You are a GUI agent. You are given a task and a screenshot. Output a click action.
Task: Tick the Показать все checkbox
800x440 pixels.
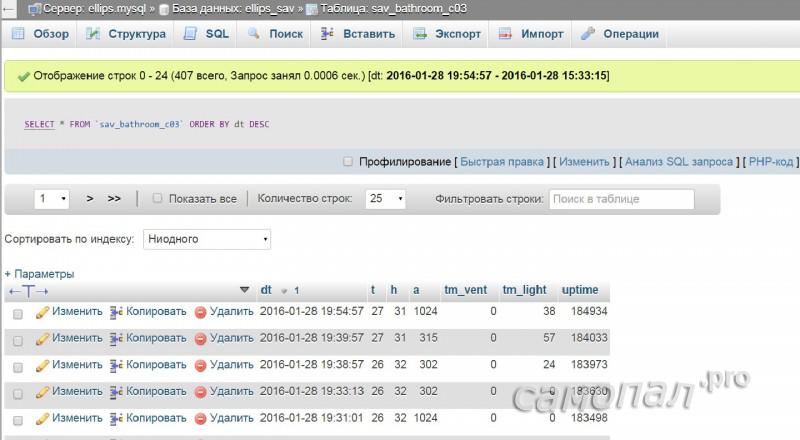(157, 199)
